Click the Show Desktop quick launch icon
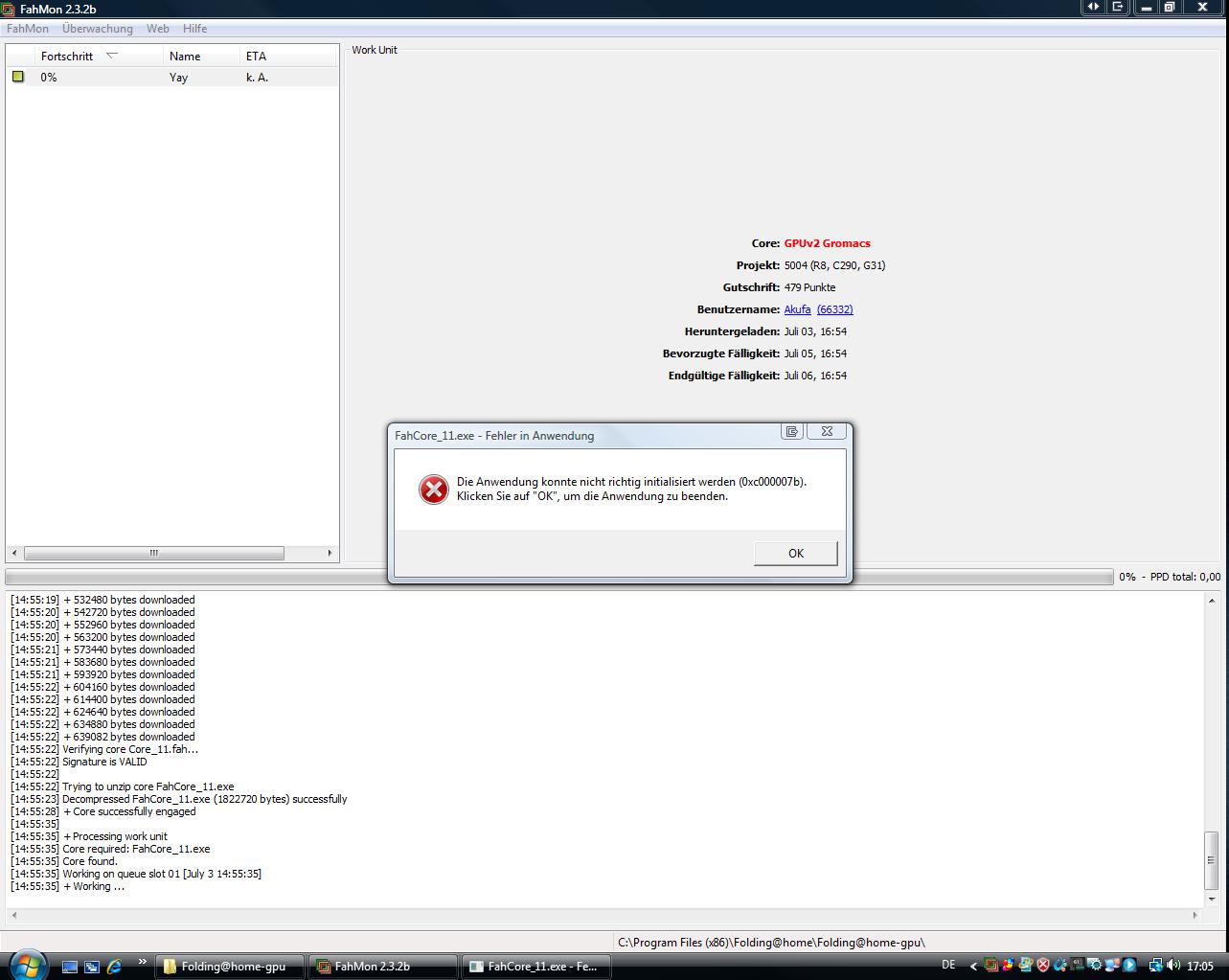Viewport: 1229px width, 980px height. tap(70, 967)
